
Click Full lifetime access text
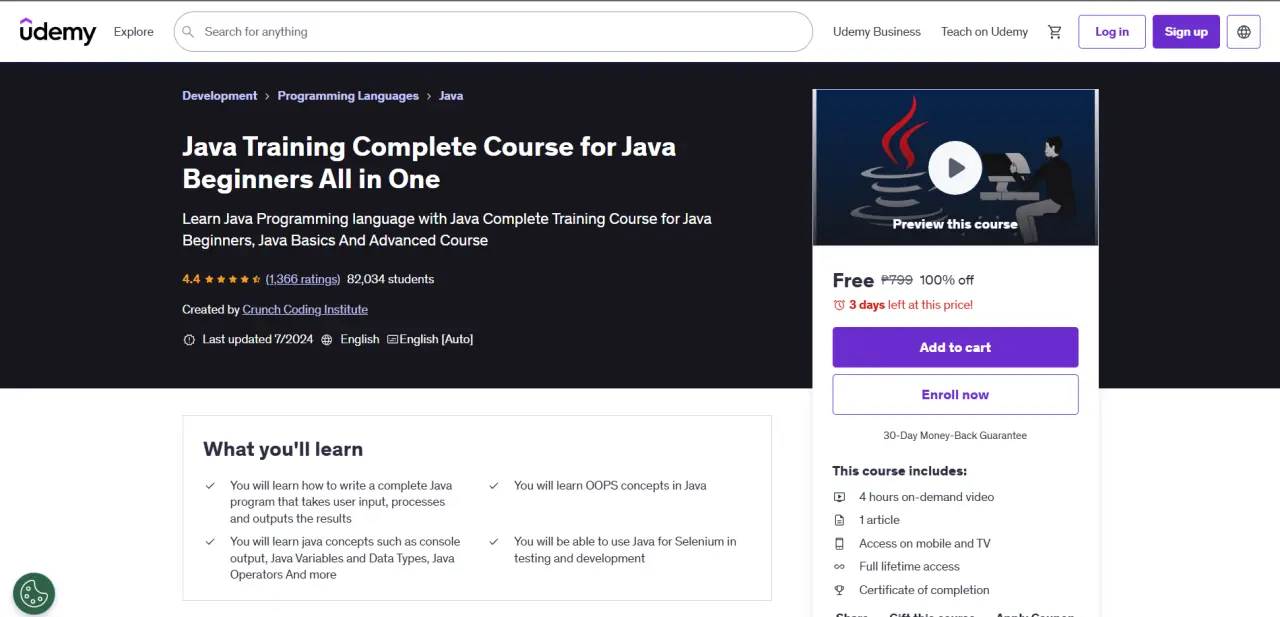(x=909, y=567)
